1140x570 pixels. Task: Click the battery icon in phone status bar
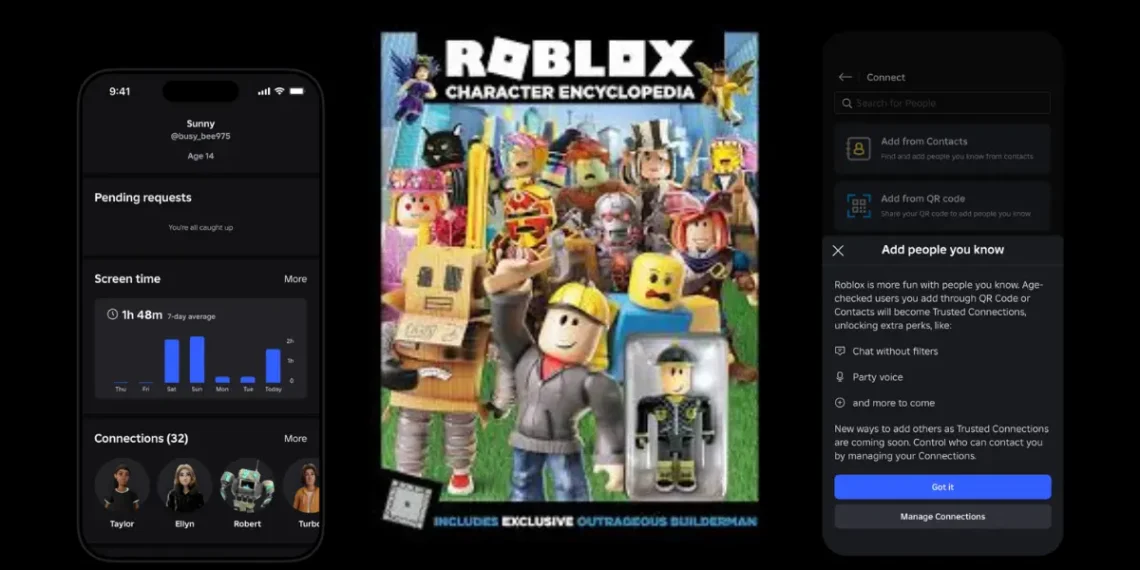[x=297, y=92]
